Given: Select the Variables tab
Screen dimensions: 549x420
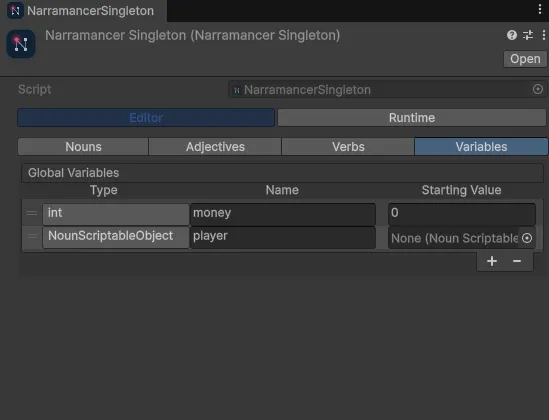Looking at the screenshot, I should point(481,147).
